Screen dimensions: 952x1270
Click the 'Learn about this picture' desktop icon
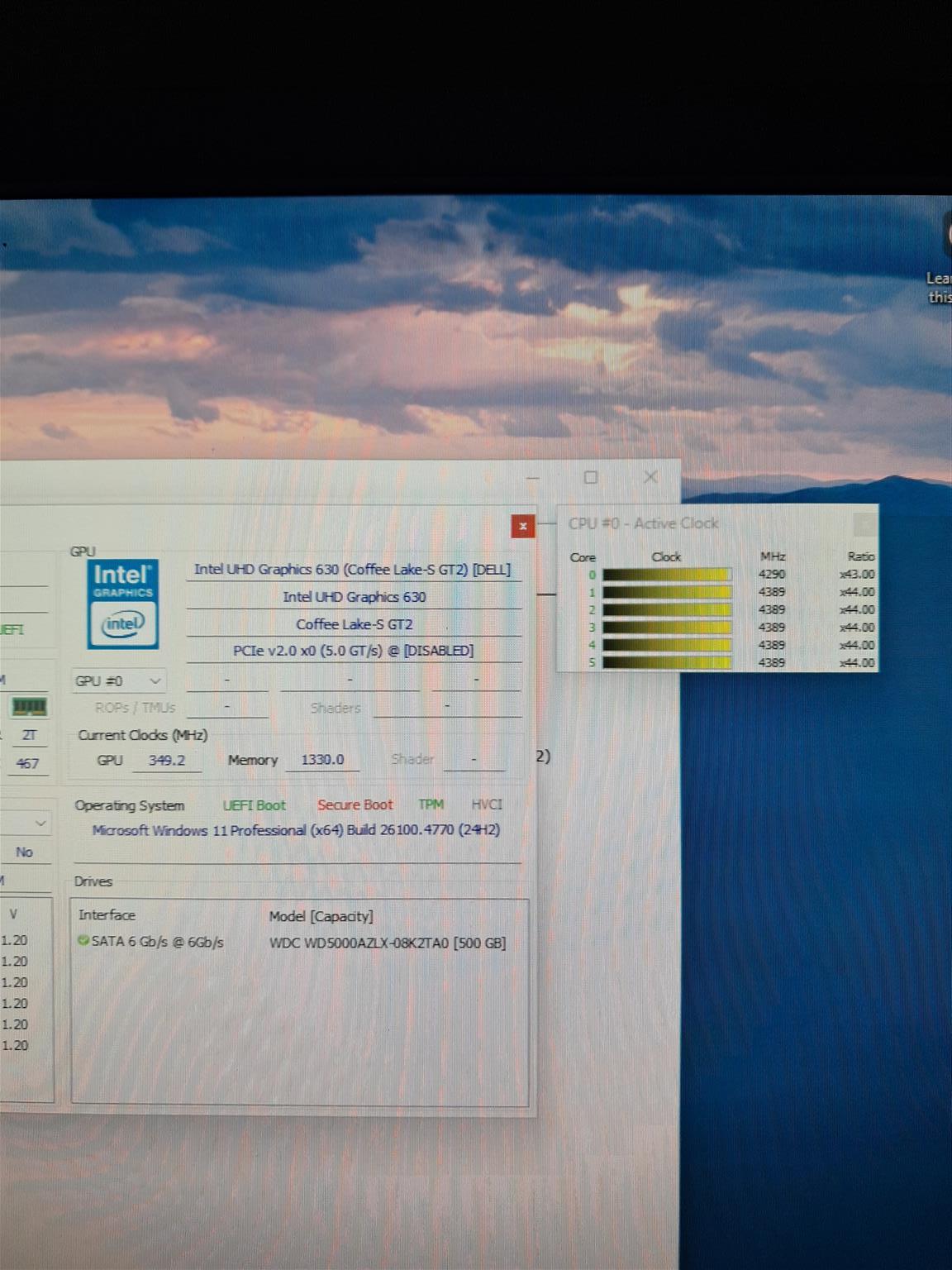click(x=939, y=286)
